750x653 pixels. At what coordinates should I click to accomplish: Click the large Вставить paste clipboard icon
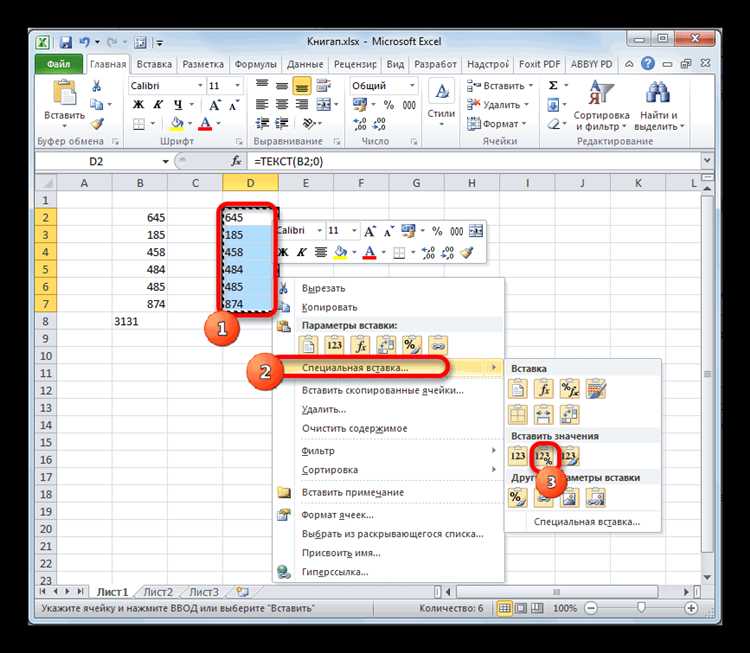65,92
